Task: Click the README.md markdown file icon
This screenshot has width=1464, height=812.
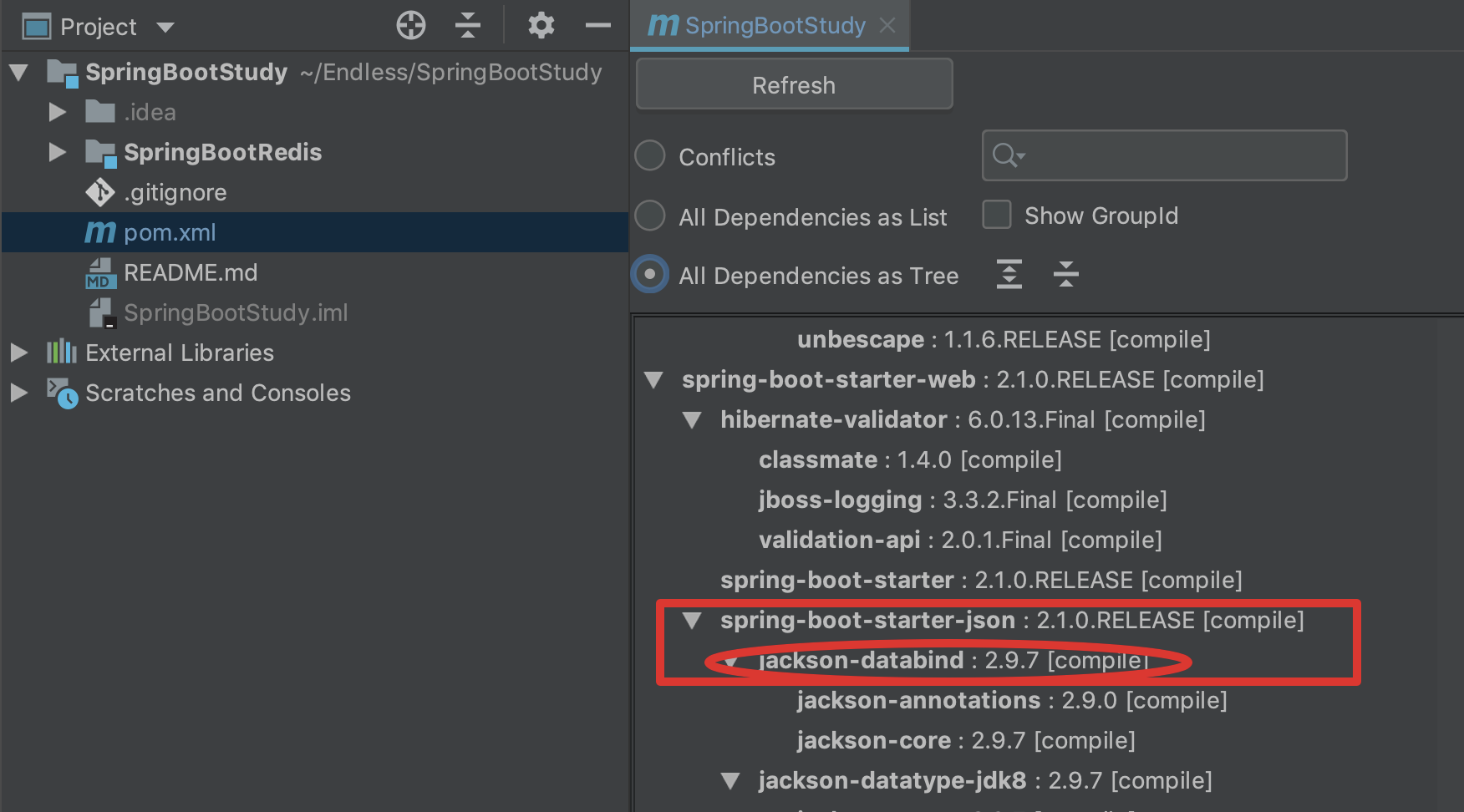Action: (100, 273)
